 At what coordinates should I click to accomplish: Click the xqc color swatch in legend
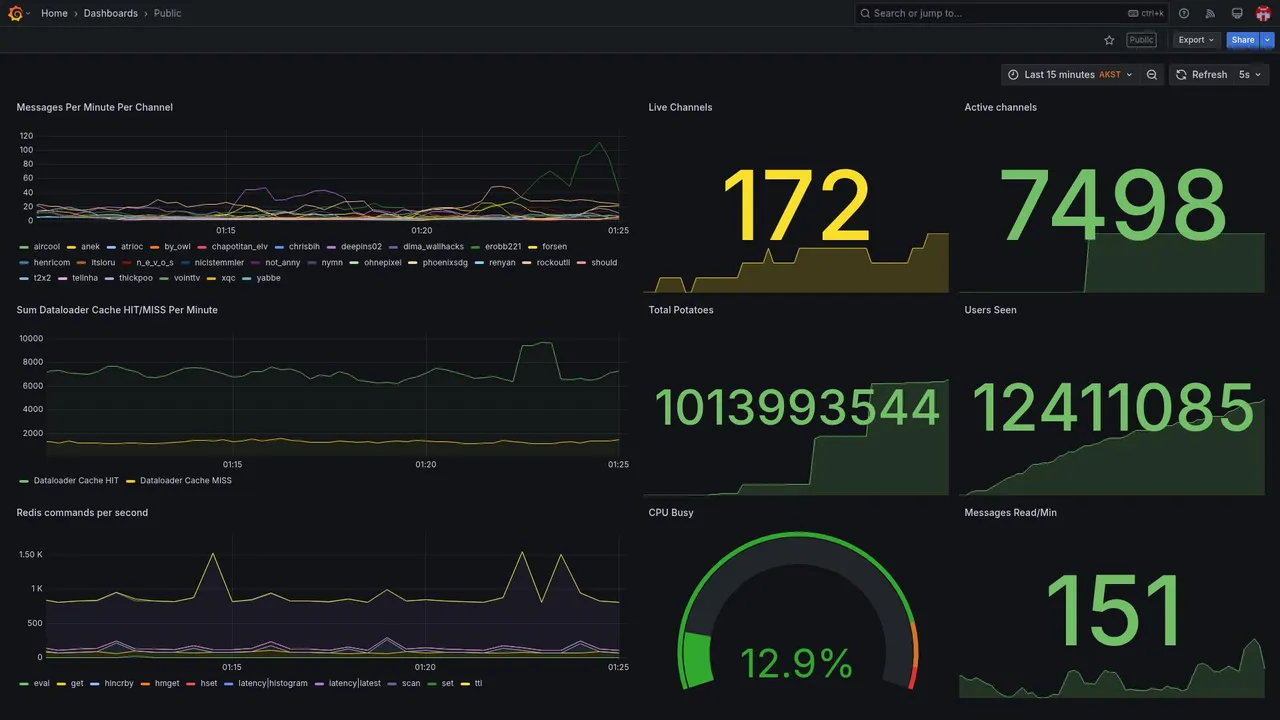click(212, 278)
